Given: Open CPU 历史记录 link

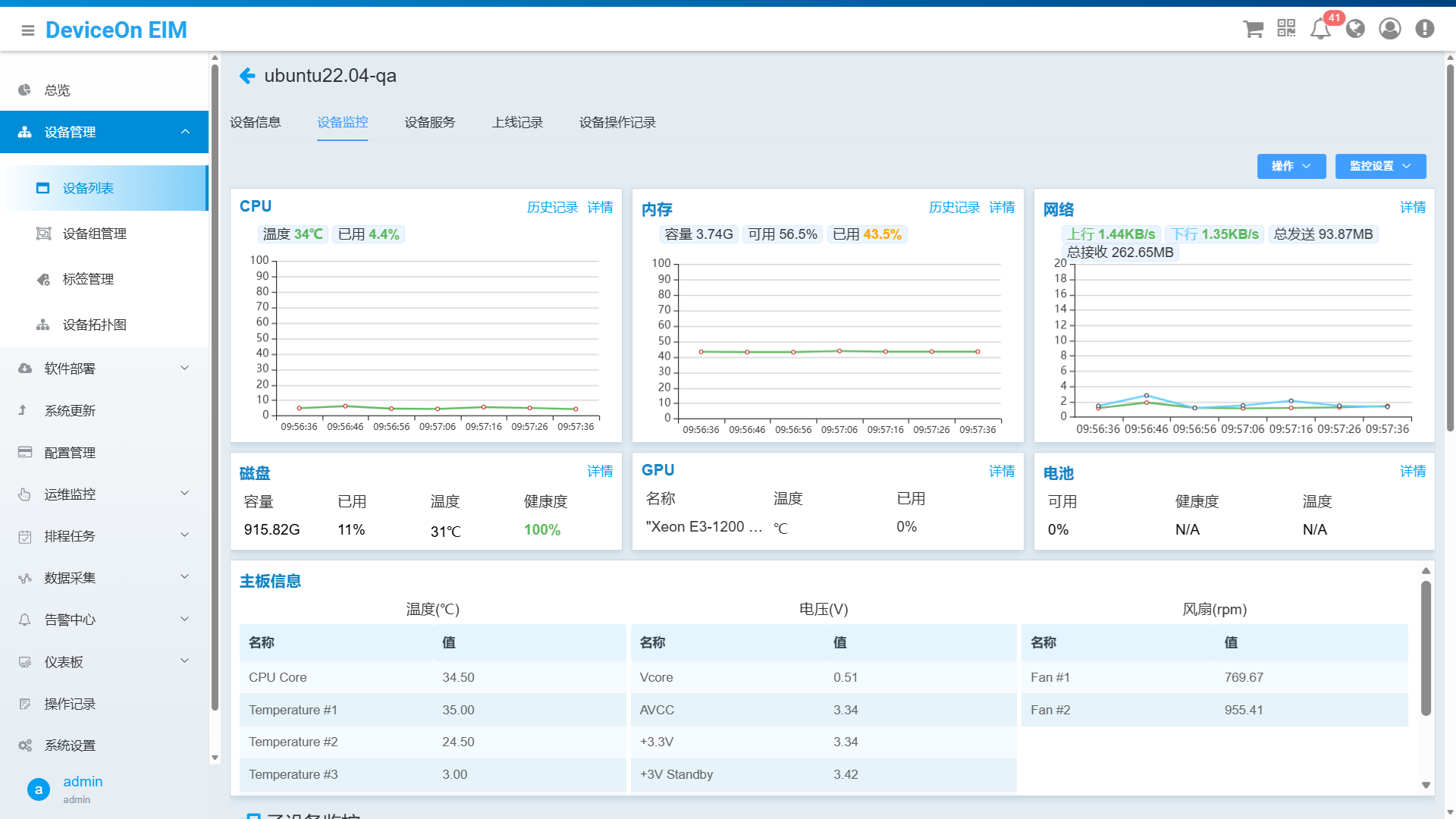Looking at the screenshot, I should coord(552,208).
